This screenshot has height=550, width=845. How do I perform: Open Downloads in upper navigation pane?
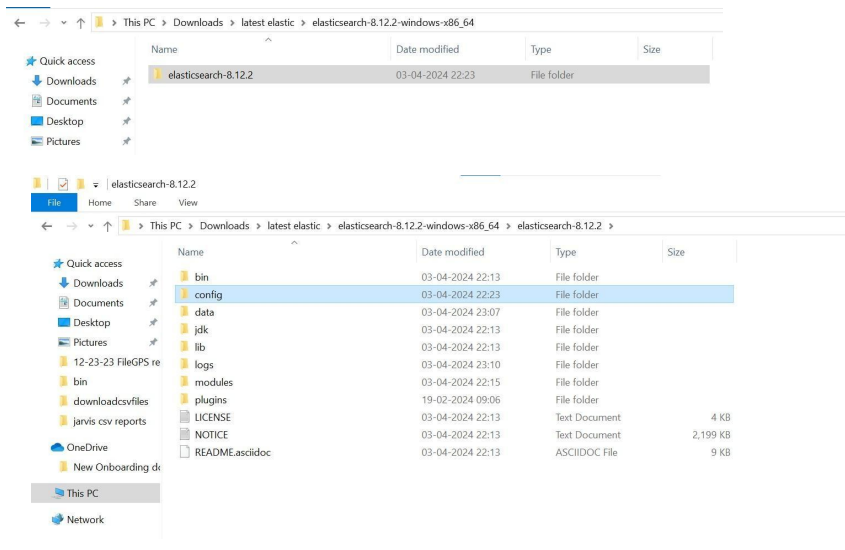(x=64, y=81)
